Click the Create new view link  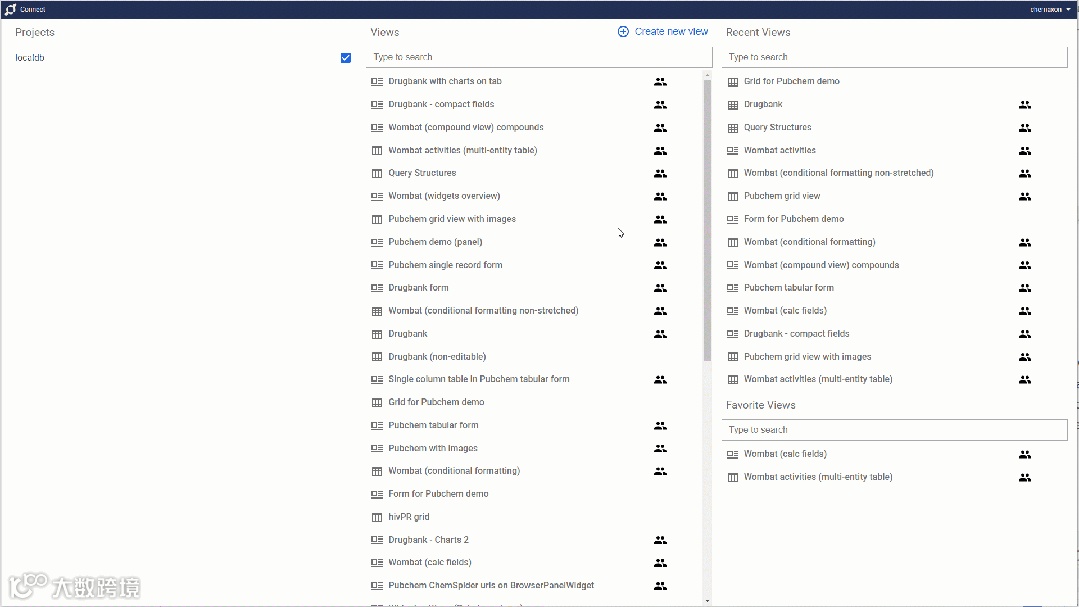671,32
